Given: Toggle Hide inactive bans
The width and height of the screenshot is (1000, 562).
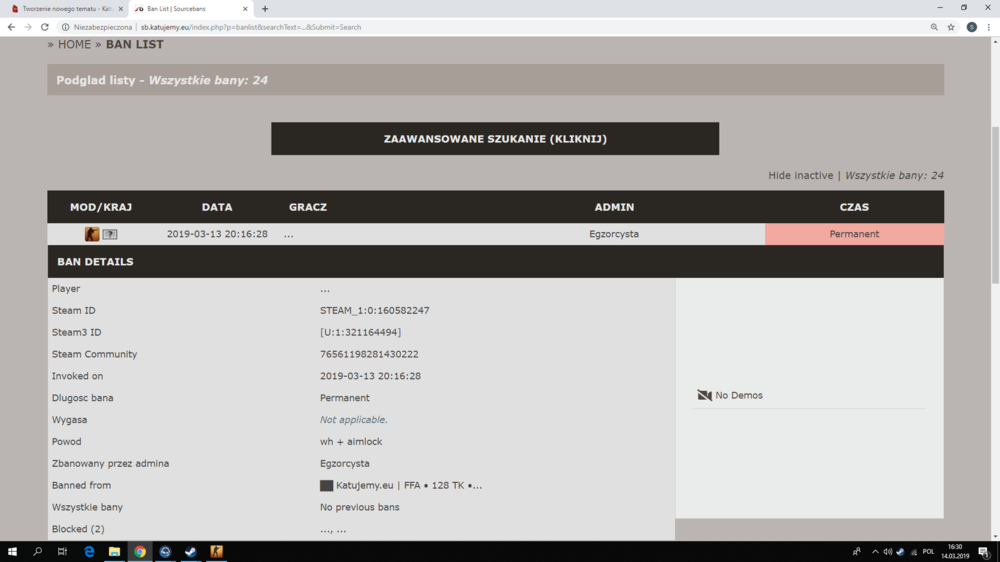Looking at the screenshot, I should [x=800, y=175].
